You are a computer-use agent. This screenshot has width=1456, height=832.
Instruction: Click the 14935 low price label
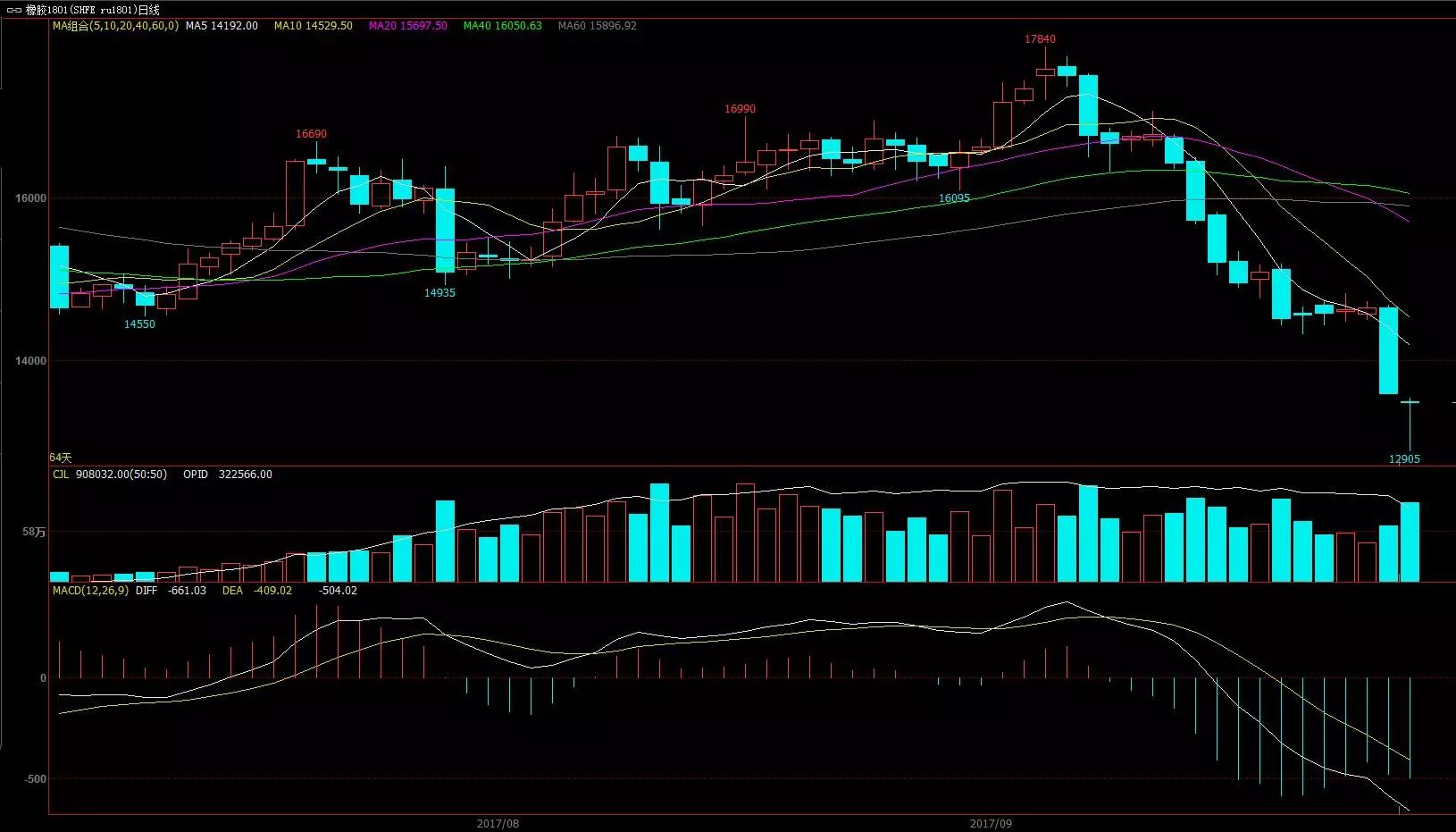pos(439,293)
